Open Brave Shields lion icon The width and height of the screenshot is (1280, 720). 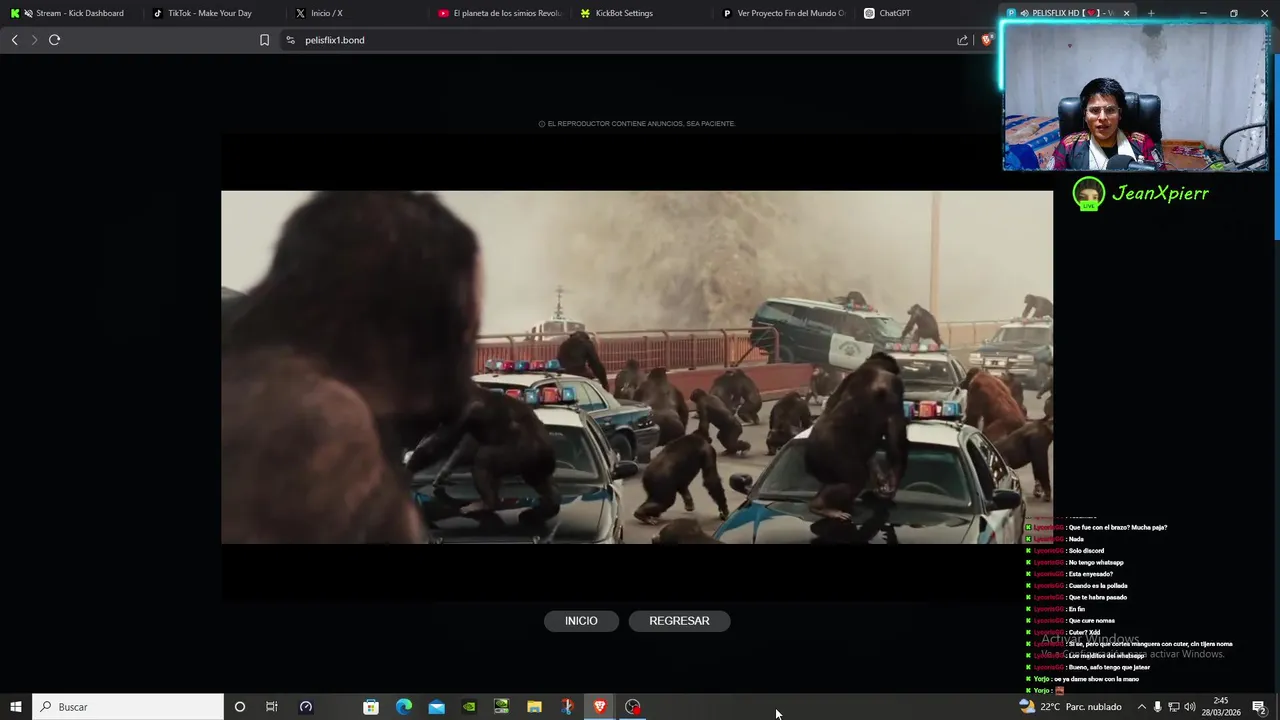986,40
